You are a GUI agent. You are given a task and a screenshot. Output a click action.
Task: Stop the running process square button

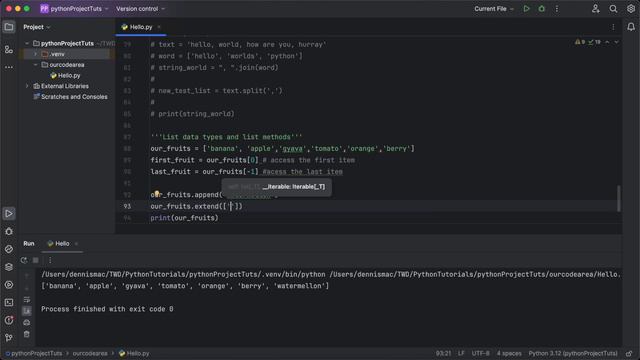(x=36, y=260)
